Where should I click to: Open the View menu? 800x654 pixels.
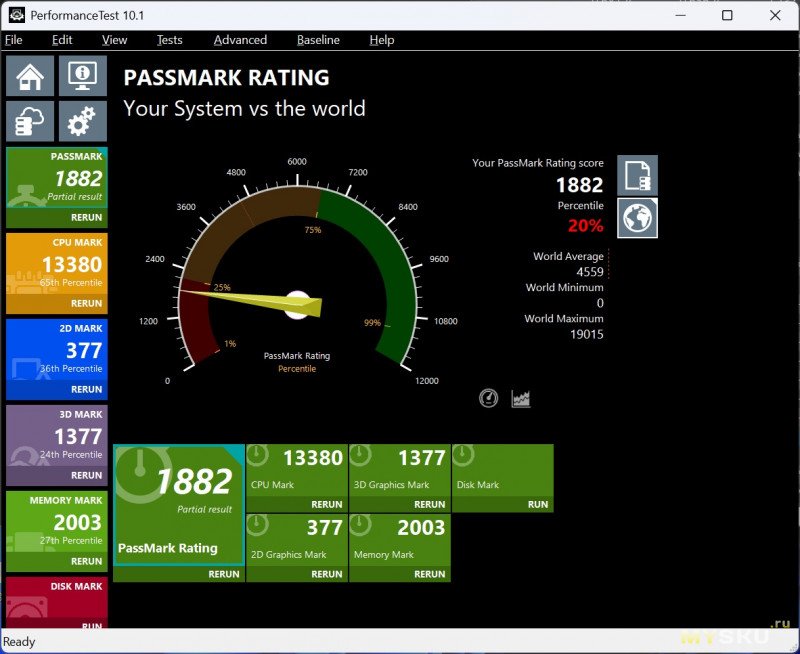(114, 40)
